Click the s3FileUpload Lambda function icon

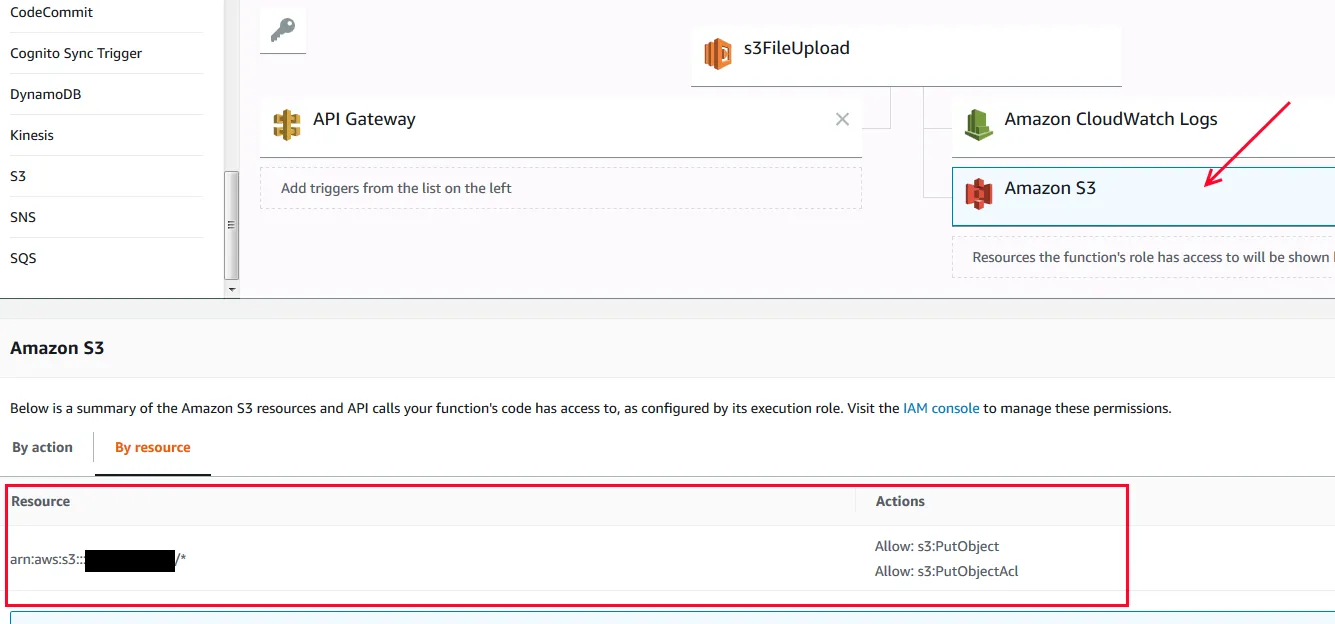click(717, 53)
